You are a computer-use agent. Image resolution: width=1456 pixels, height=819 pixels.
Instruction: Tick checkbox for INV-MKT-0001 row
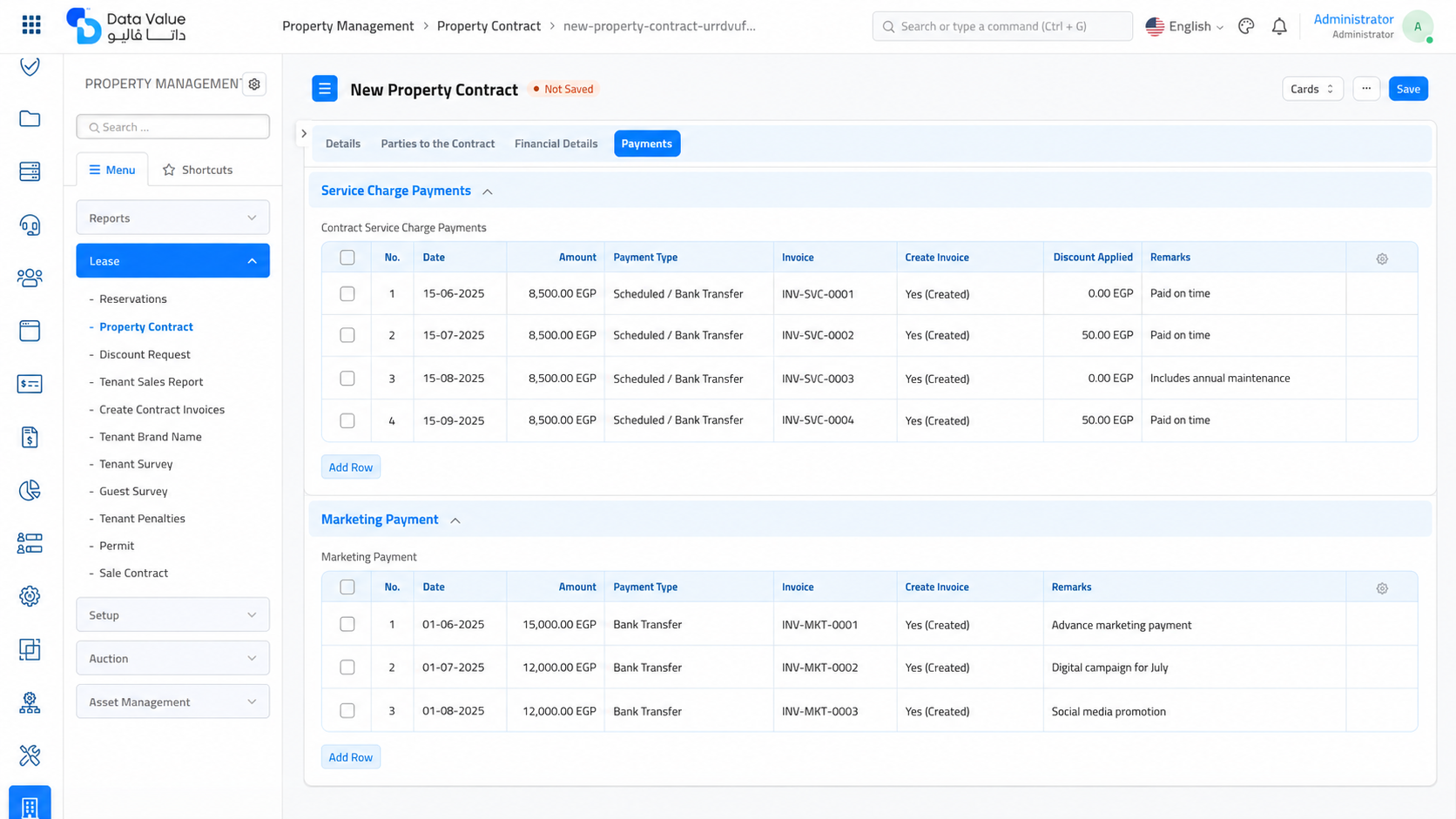tap(347, 625)
